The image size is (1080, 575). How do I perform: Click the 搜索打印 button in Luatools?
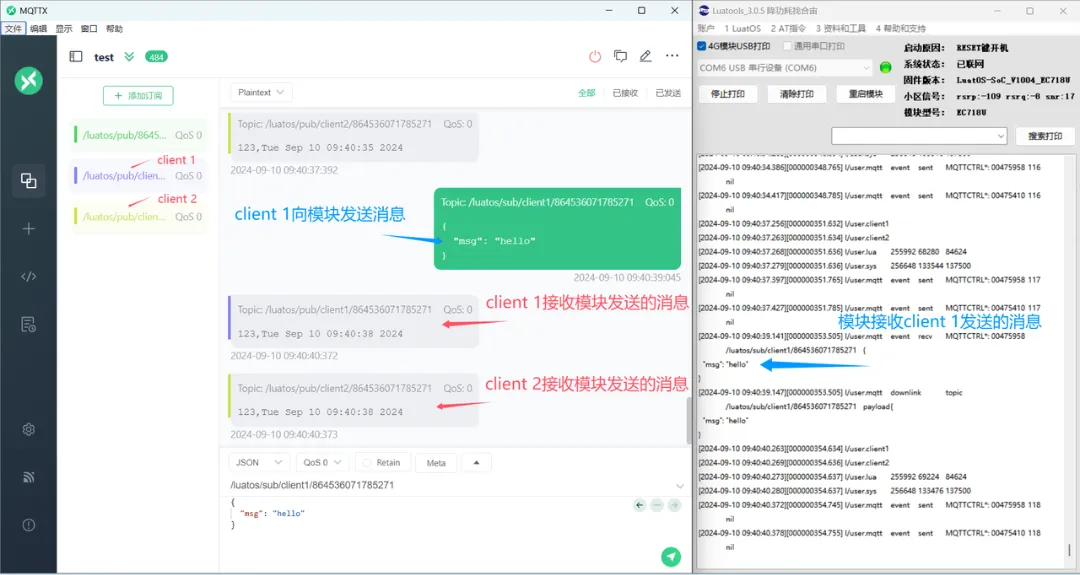pos(1045,136)
